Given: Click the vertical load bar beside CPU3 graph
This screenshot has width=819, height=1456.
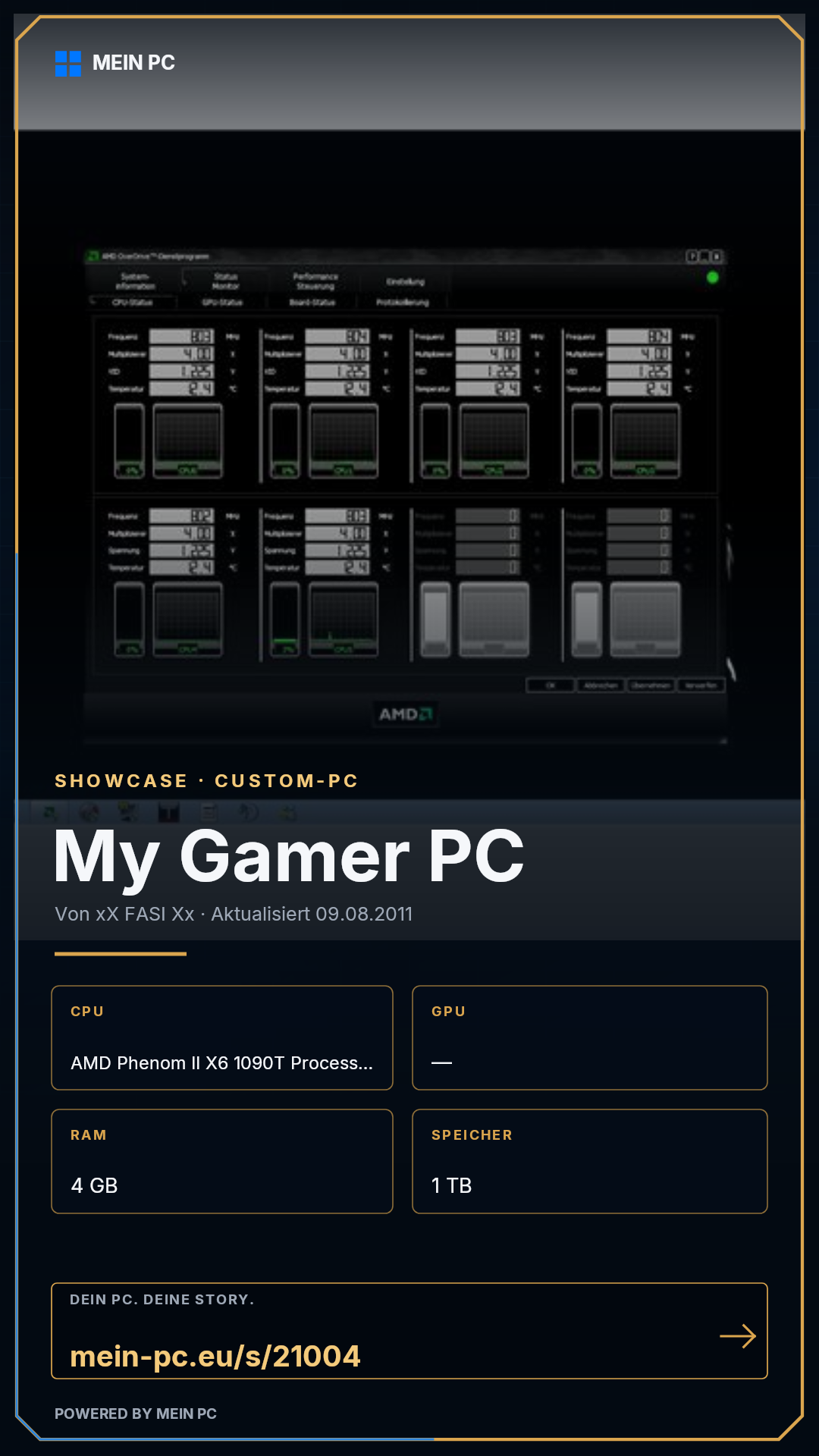Looking at the screenshot, I should (x=587, y=441).
